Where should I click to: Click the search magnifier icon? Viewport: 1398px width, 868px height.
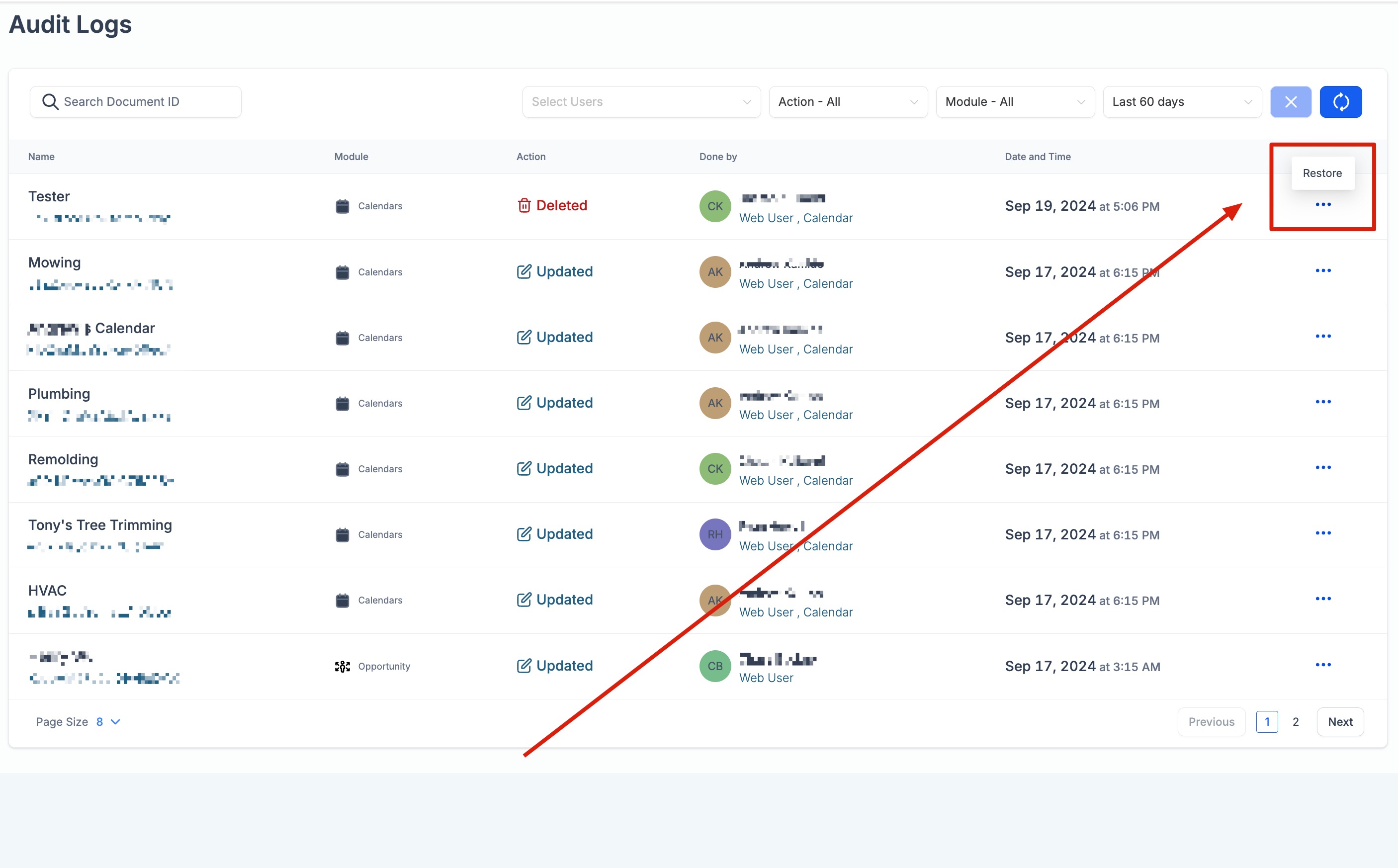click(x=51, y=101)
